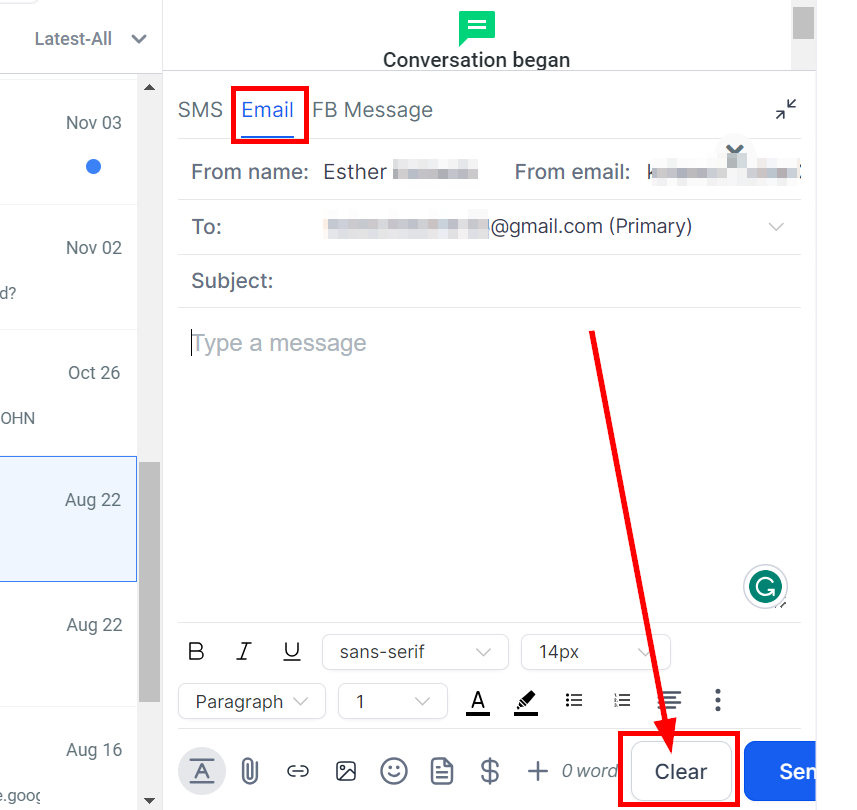This screenshot has height=810, width=857.
Task: Switch to the FB Message tab
Action: [x=372, y=110]
